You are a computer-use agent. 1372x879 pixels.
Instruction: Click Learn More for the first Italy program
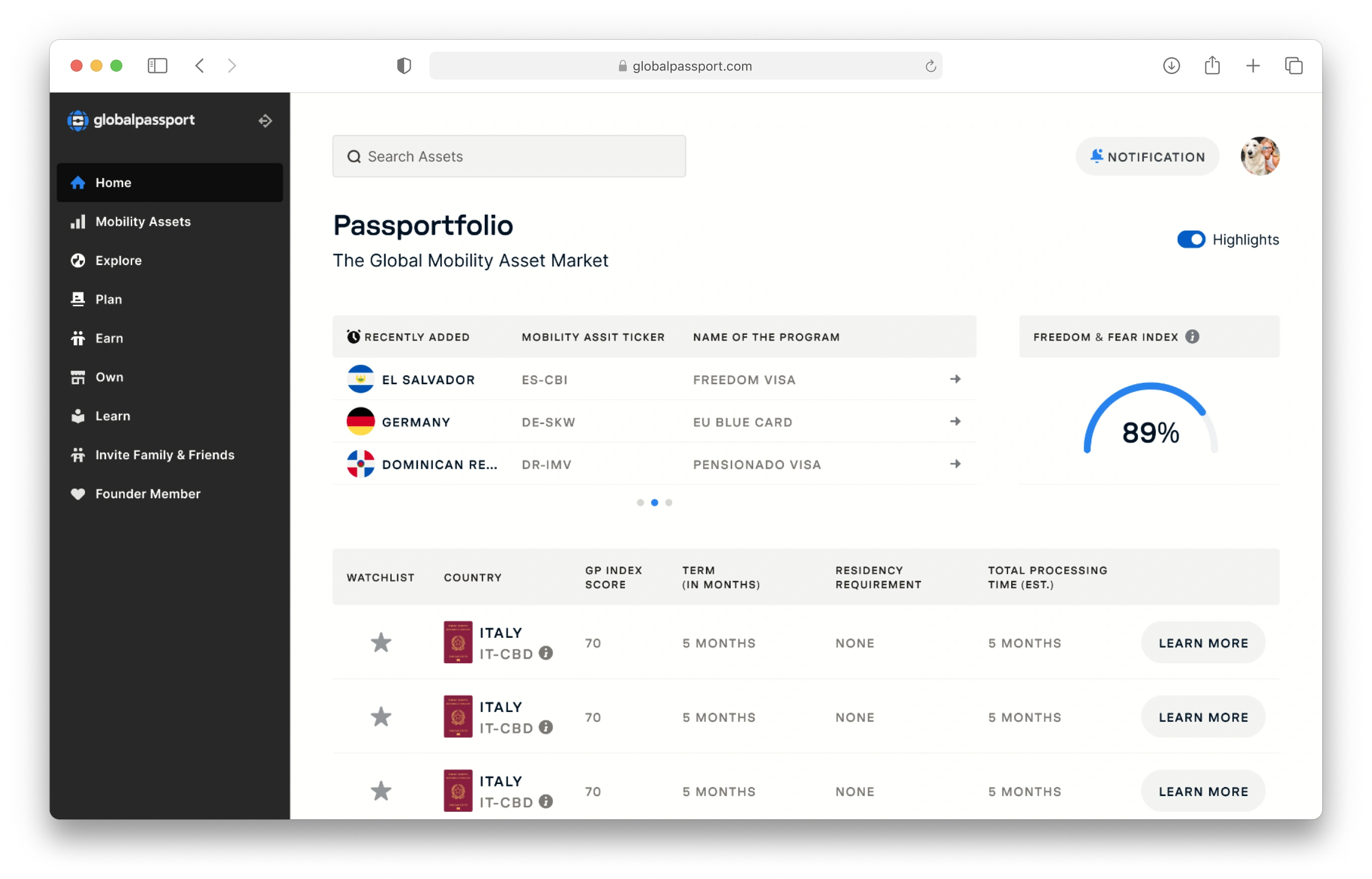[x=1203, y=643]
